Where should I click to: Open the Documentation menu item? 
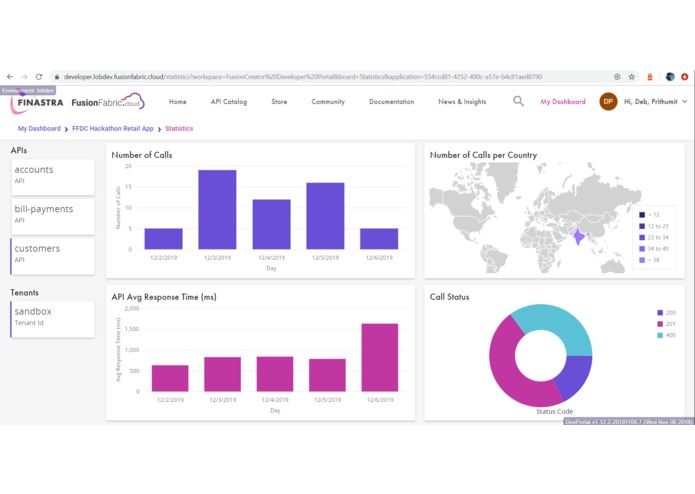391,101
